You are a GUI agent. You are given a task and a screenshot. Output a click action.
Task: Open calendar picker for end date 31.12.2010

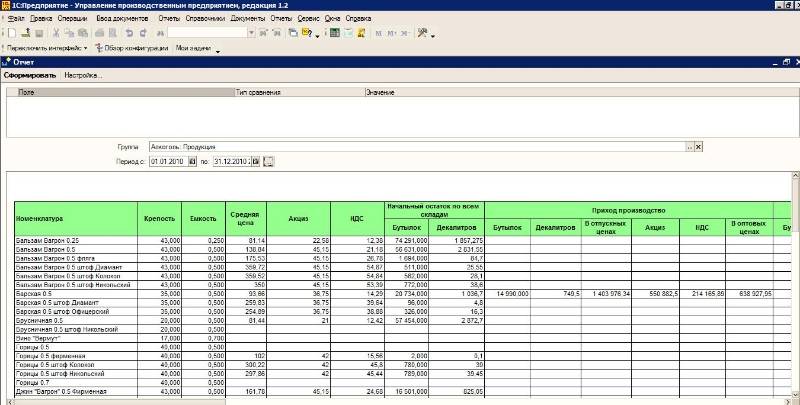pyautogui.click(x=255, y=160)
